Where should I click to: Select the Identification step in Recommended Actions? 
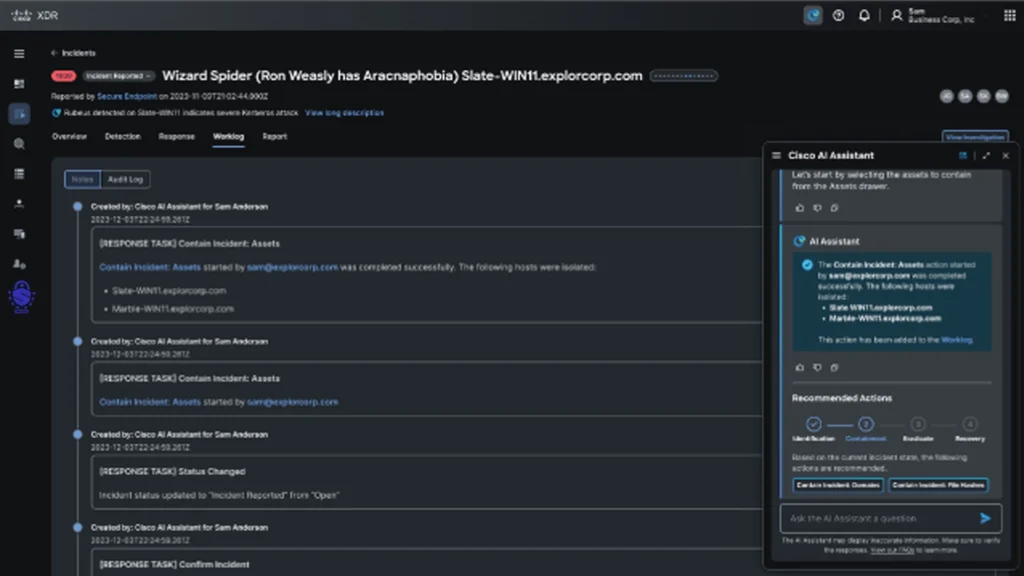click(x=813, y=429)
